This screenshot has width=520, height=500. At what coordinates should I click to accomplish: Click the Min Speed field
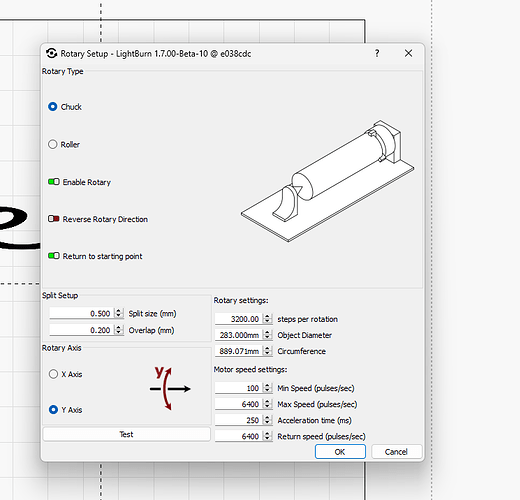[x=239, y=388]
